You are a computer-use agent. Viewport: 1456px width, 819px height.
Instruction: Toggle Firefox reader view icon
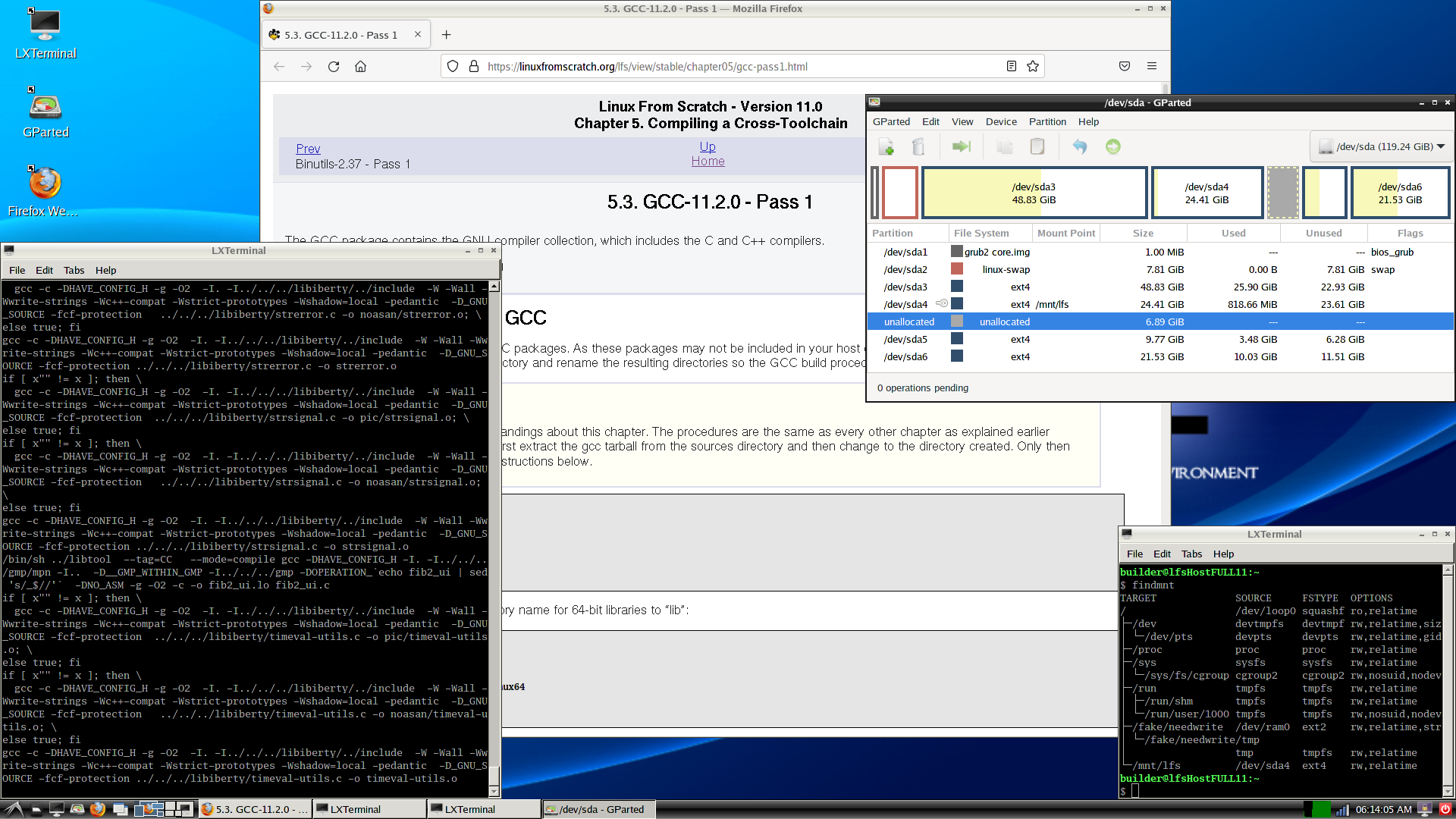pyautogui.click(x=1011, y=67)
